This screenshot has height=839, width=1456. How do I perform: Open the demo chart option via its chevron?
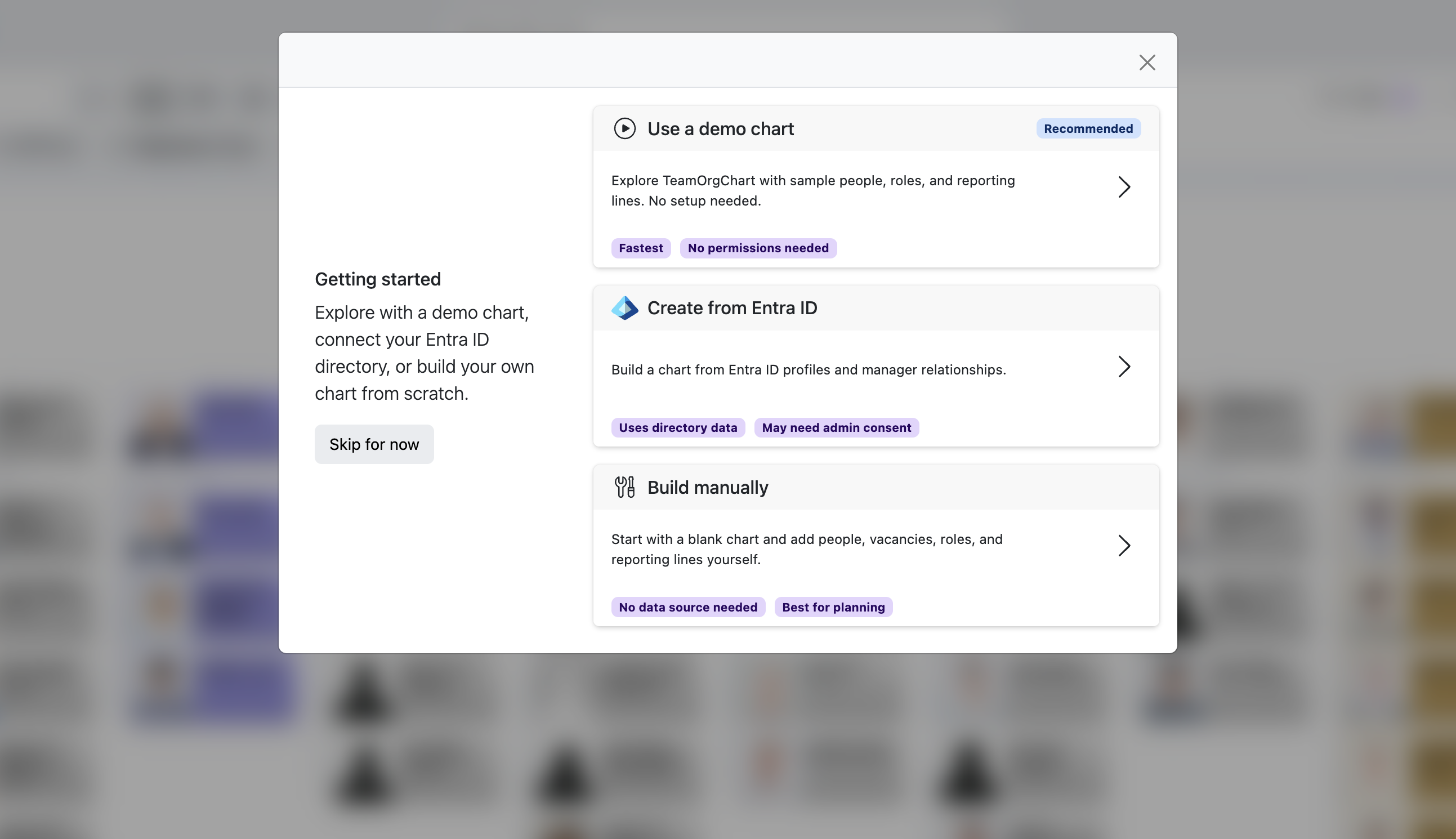pyautogui.click(x=1124, y=188)
